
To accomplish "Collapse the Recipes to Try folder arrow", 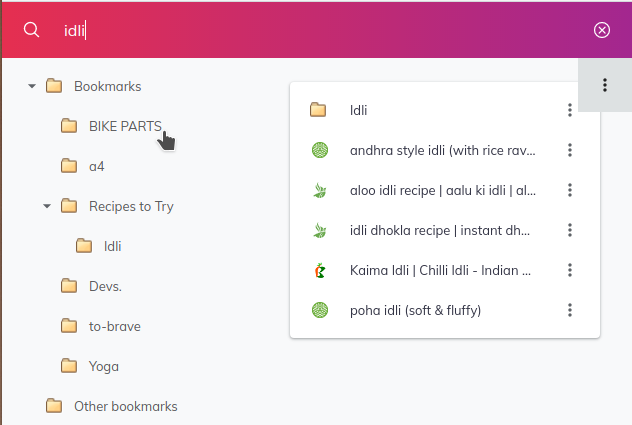I will coord(47,206).
